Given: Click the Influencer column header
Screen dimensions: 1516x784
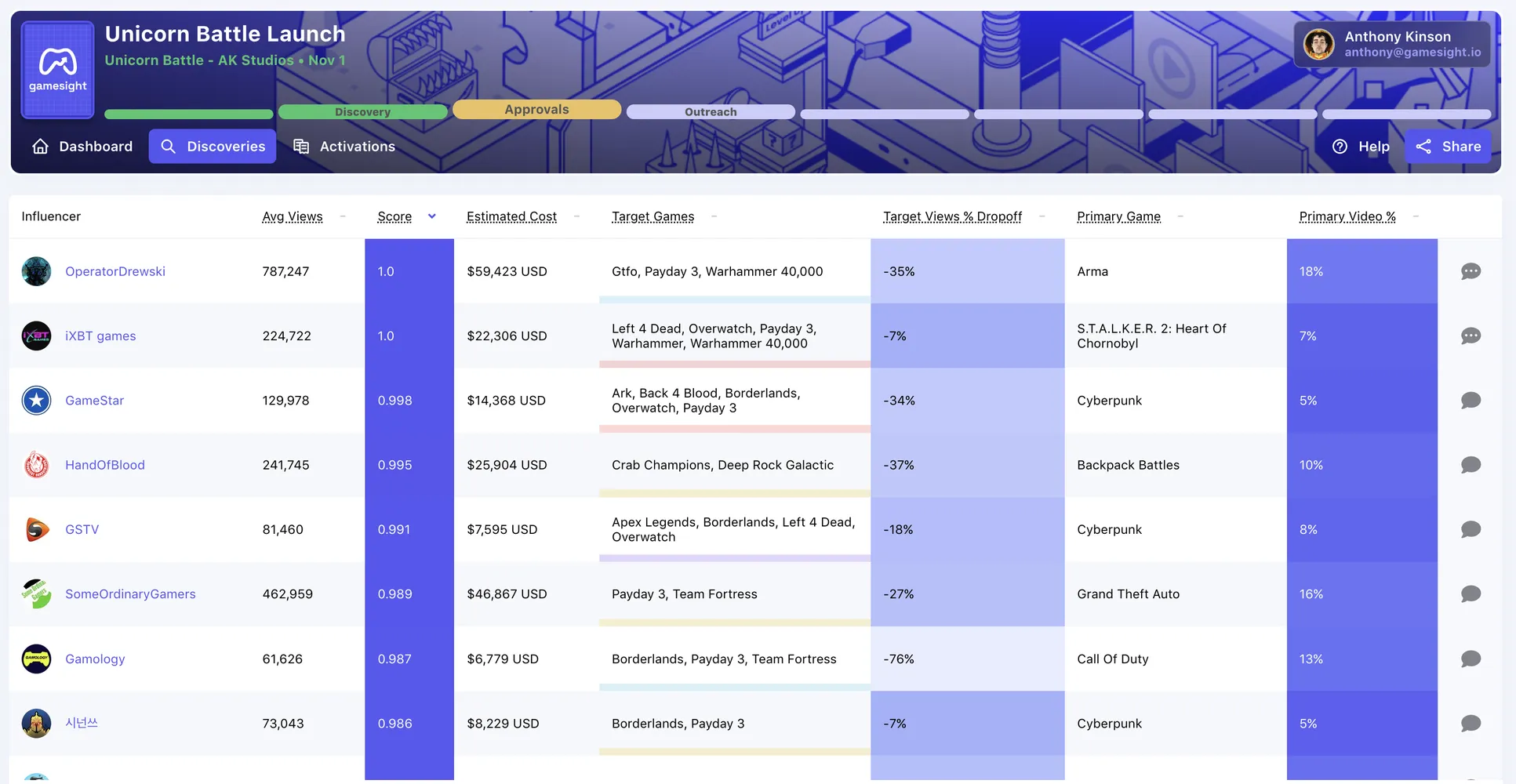Looking at the screenshot, I should [x=51, y=216].
